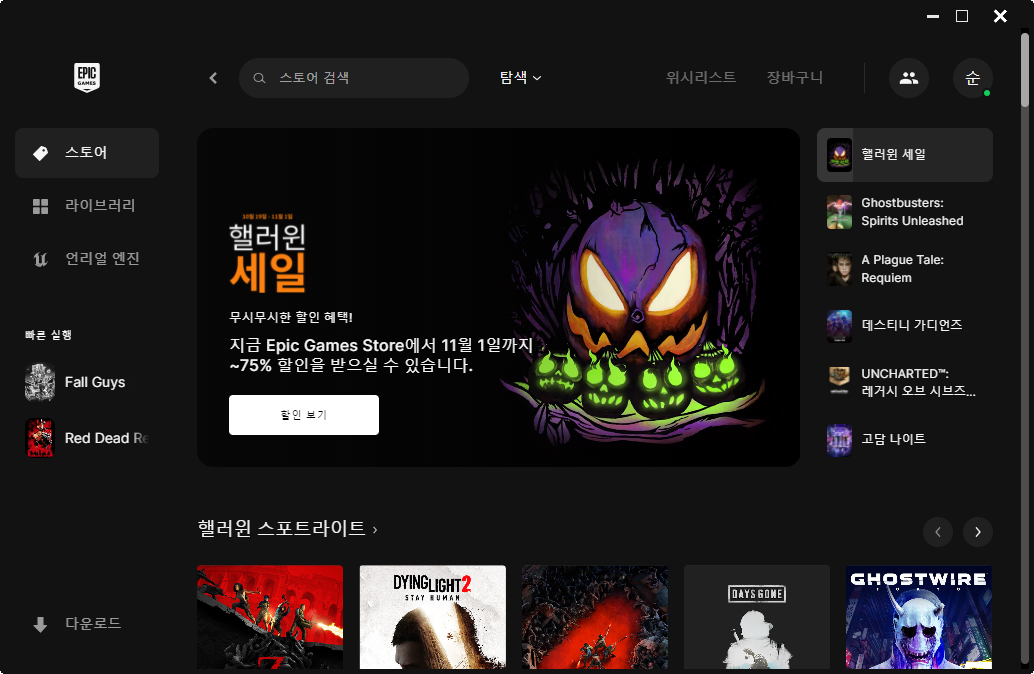
Task: Open the 장바구니 cart page
Action: pyautogui.click(x=795, y=78)
